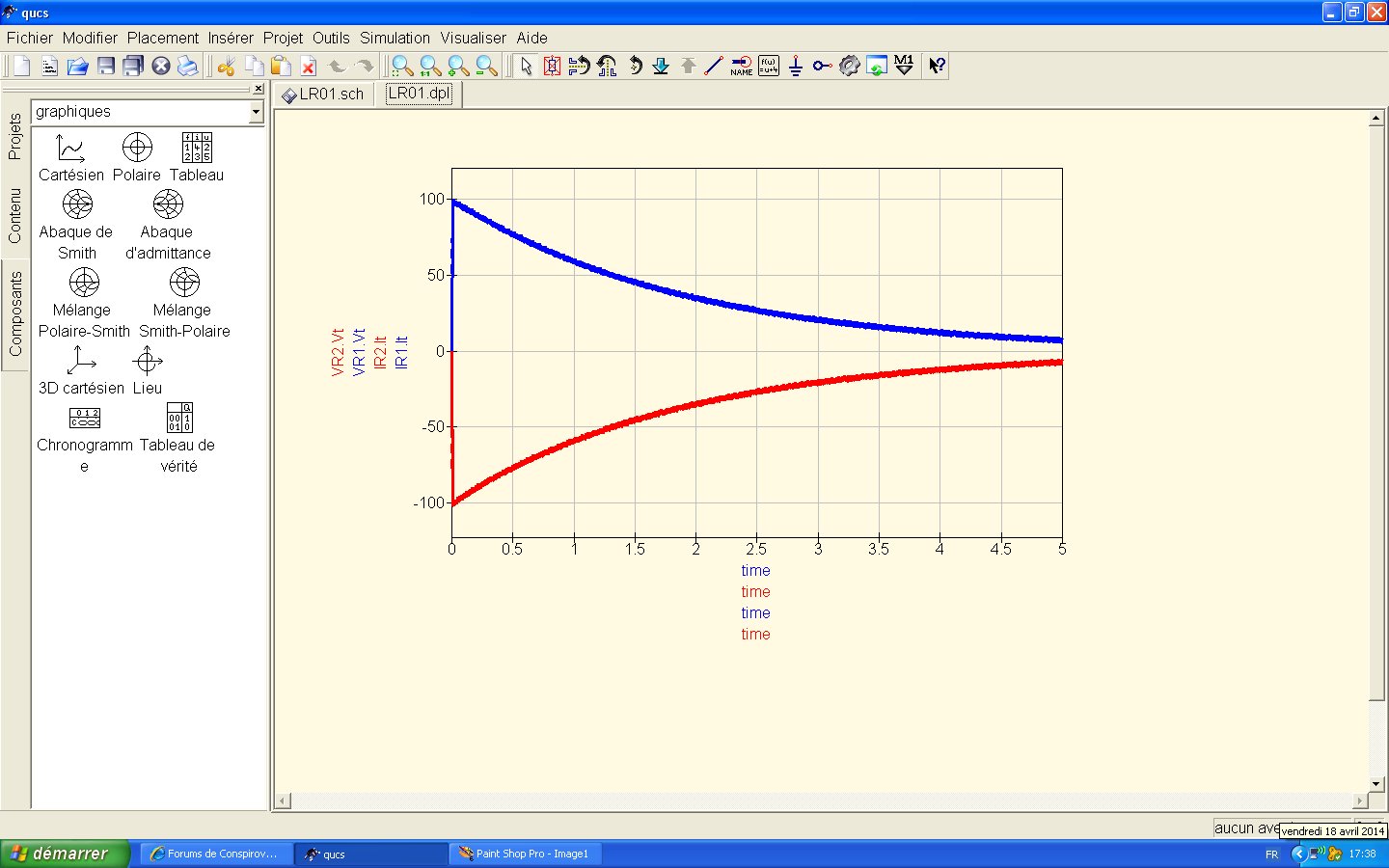
Task: Zoom out with minus magnifier
Action: [486, 66]
